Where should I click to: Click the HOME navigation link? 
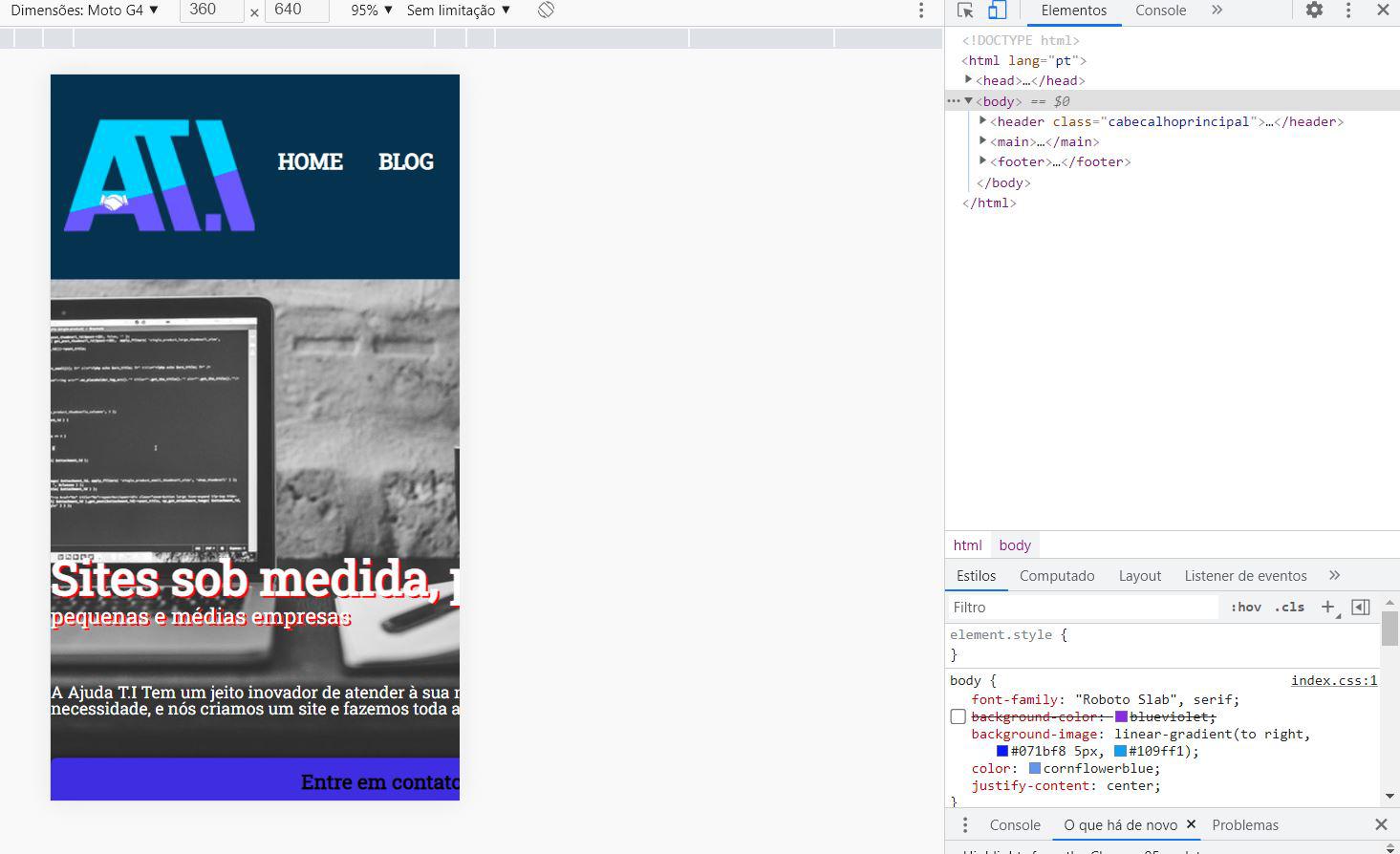tap(311, 161)
